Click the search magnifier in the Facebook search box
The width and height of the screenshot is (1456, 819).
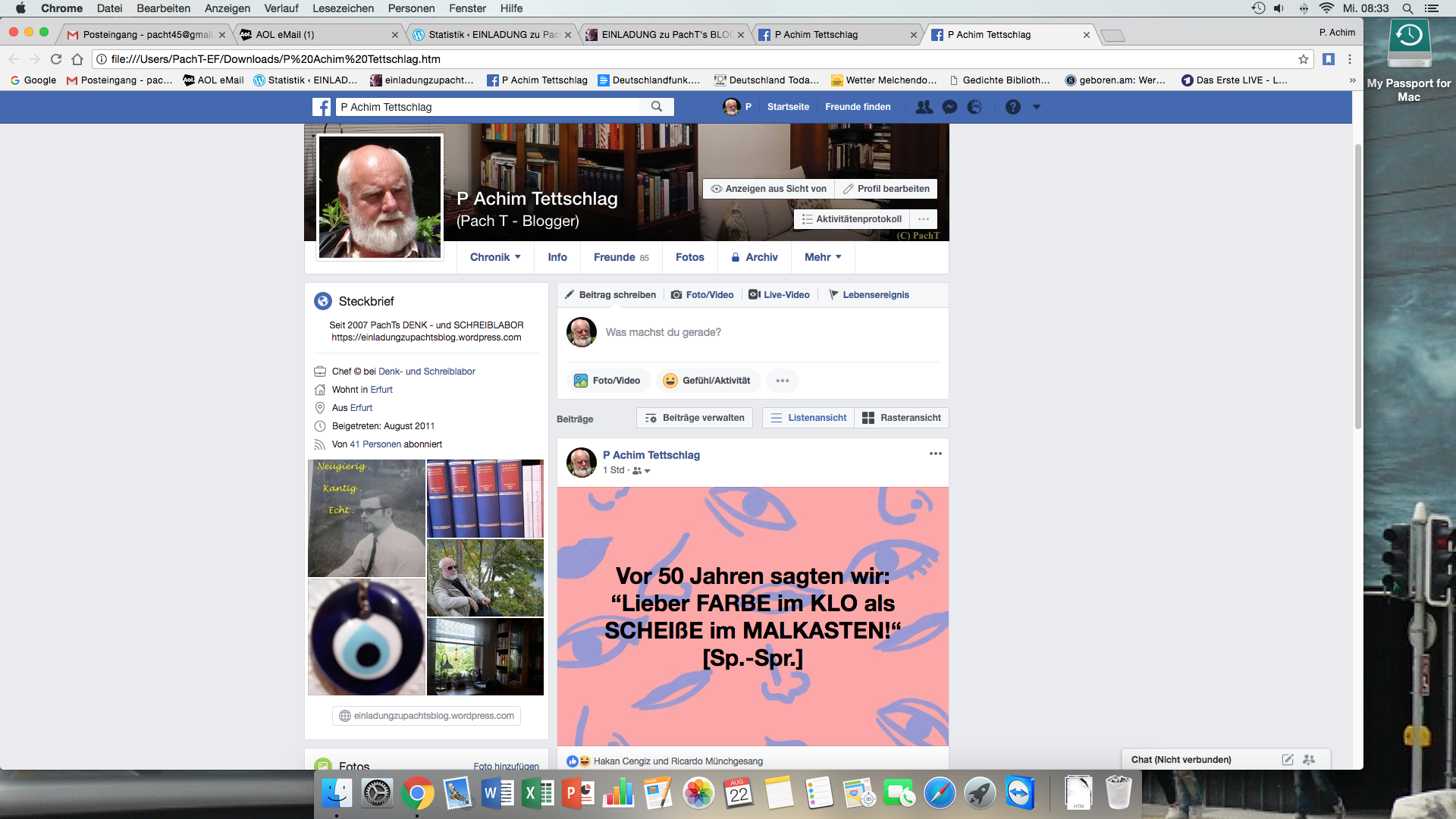[657, 107]
